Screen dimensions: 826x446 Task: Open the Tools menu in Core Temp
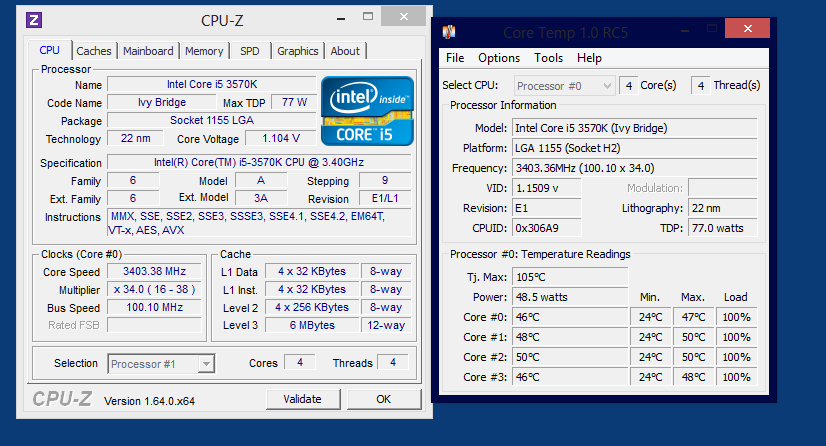(548, 58)
